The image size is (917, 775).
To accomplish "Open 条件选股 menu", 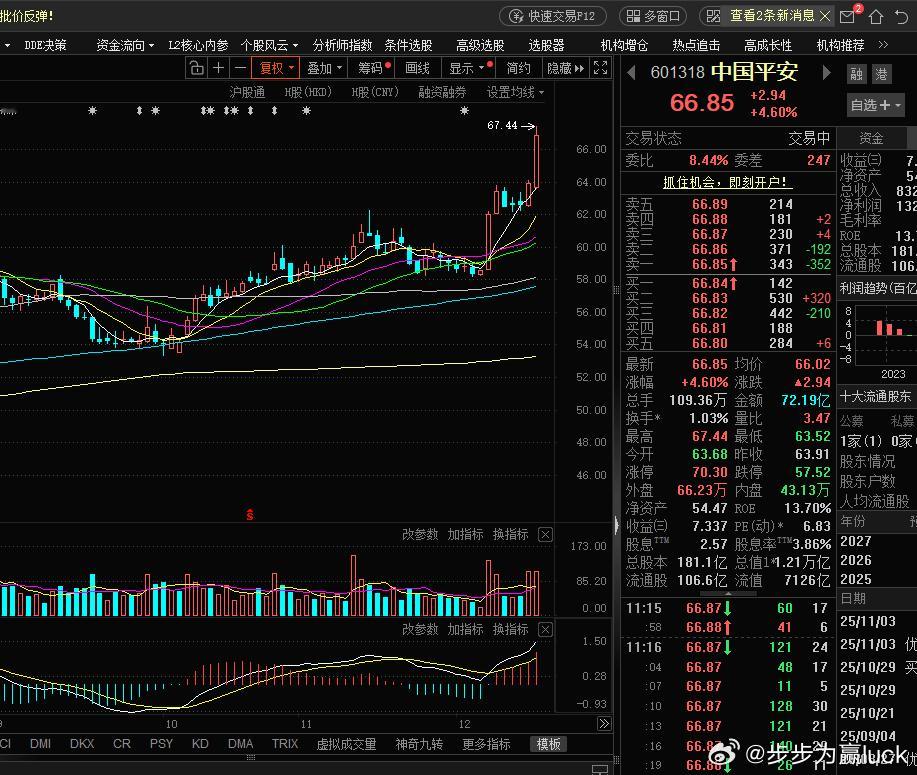I will pos(408,45).
